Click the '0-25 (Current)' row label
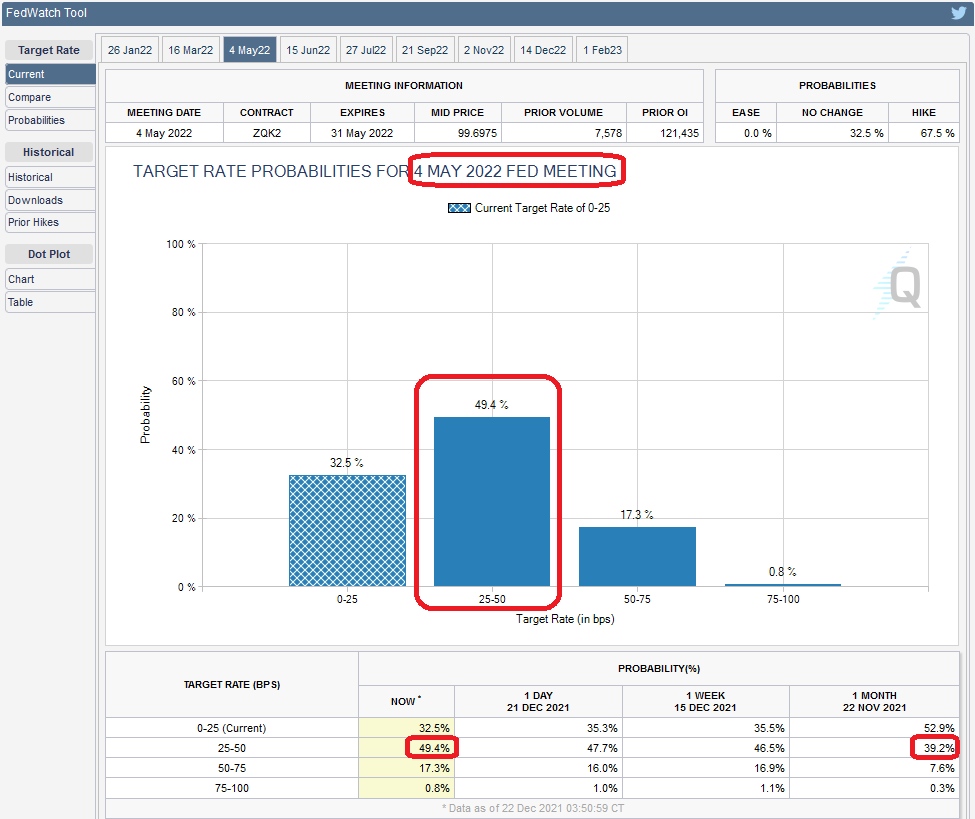The width and height of the screenshot is (975, 819). [x=231, y=728]
